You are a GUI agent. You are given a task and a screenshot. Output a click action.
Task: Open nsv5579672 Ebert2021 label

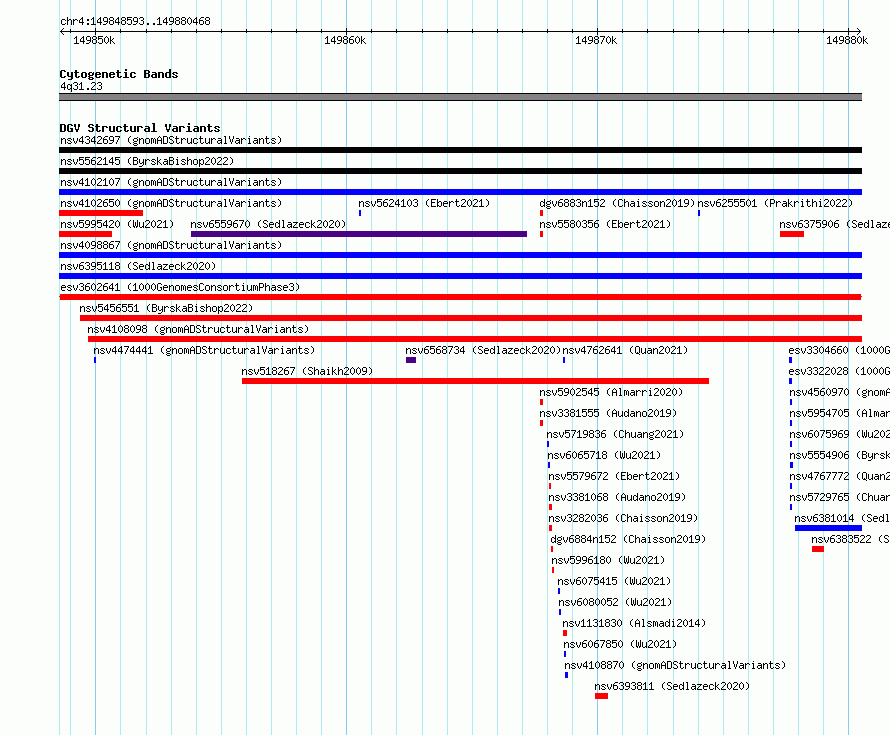point(614,476)
